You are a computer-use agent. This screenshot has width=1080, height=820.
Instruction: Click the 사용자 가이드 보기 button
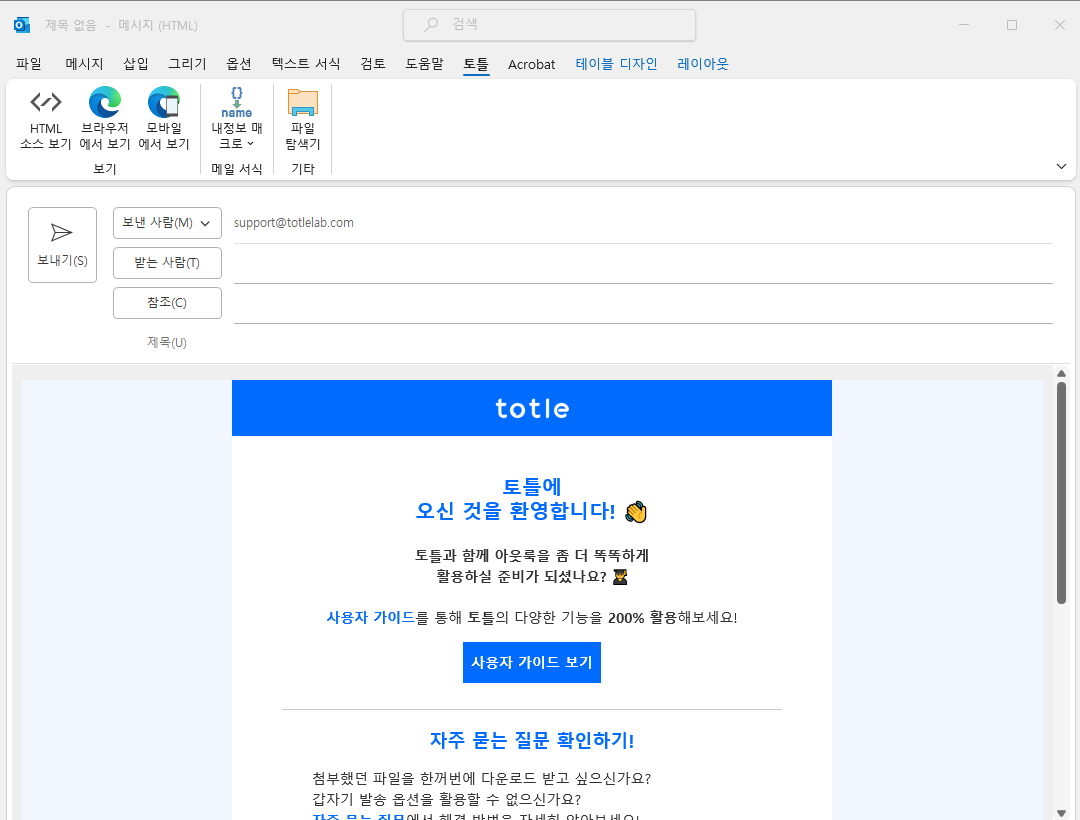(x=532, y=662)
